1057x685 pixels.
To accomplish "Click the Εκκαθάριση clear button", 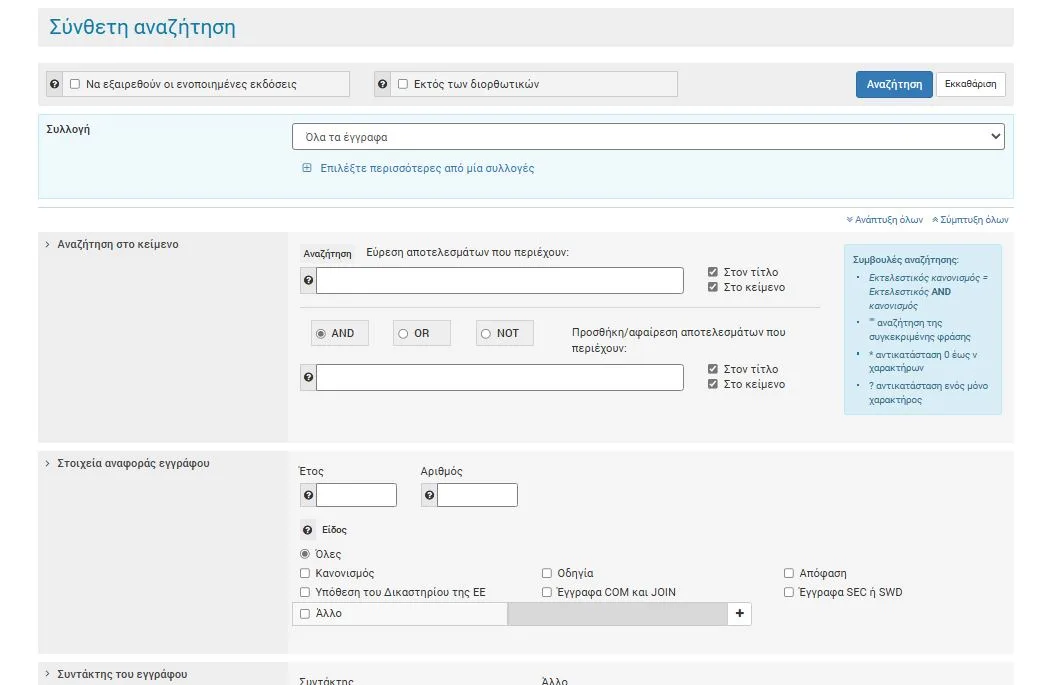I will (970, 84).
